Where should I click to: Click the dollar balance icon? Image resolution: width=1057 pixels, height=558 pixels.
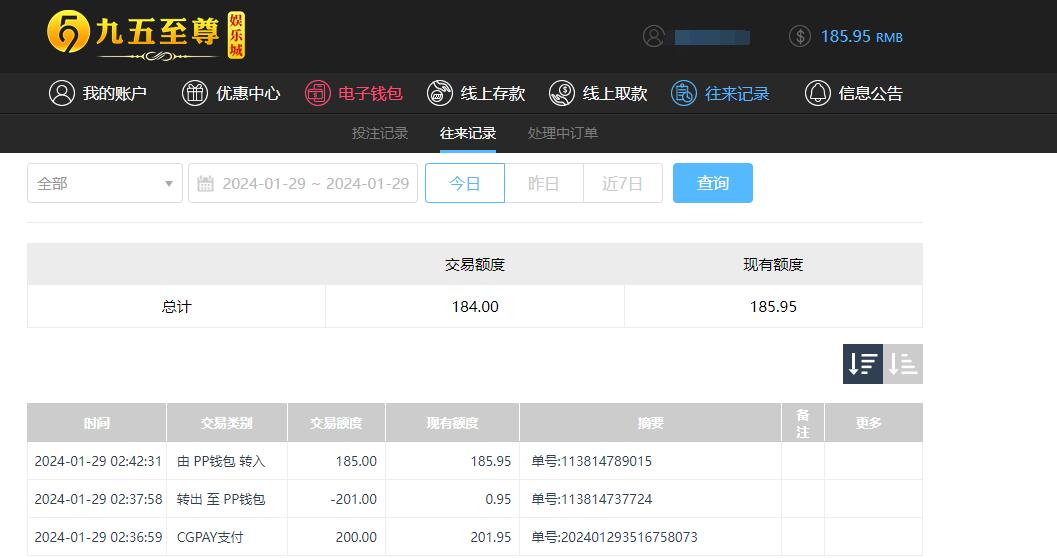(x=799, y=36)
